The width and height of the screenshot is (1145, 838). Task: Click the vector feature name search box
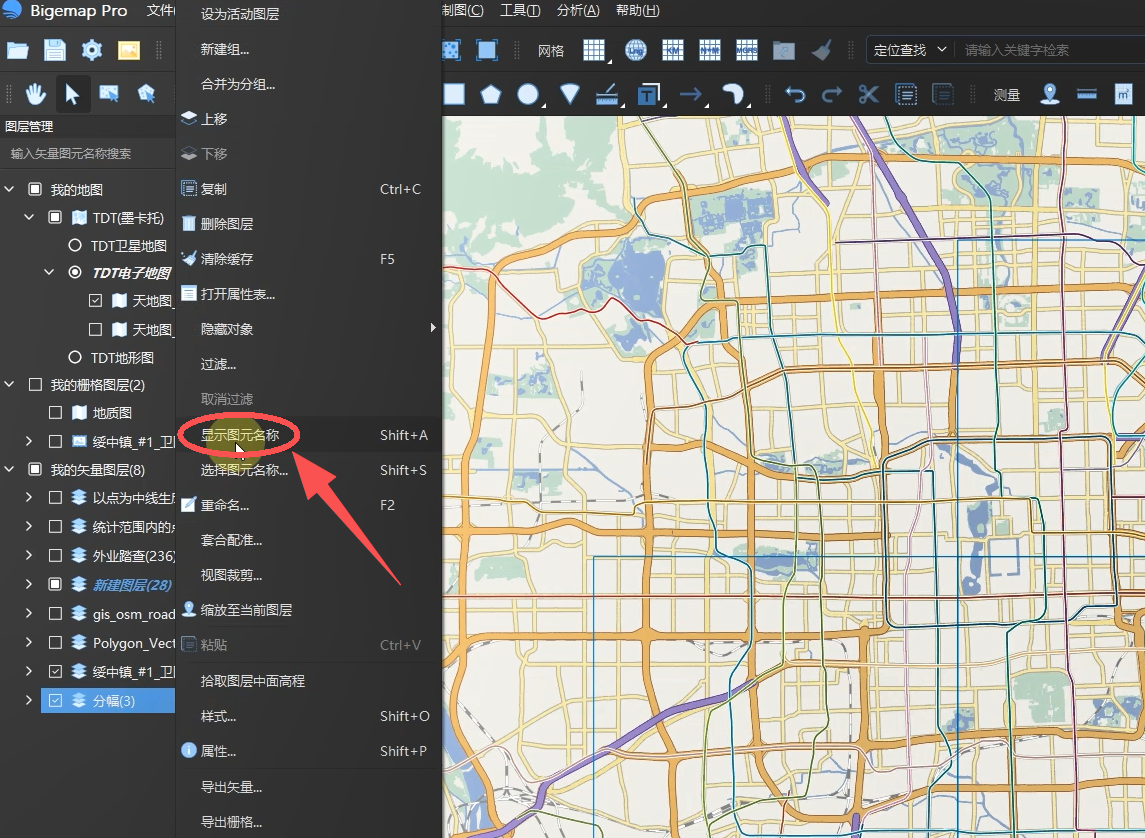89,153
